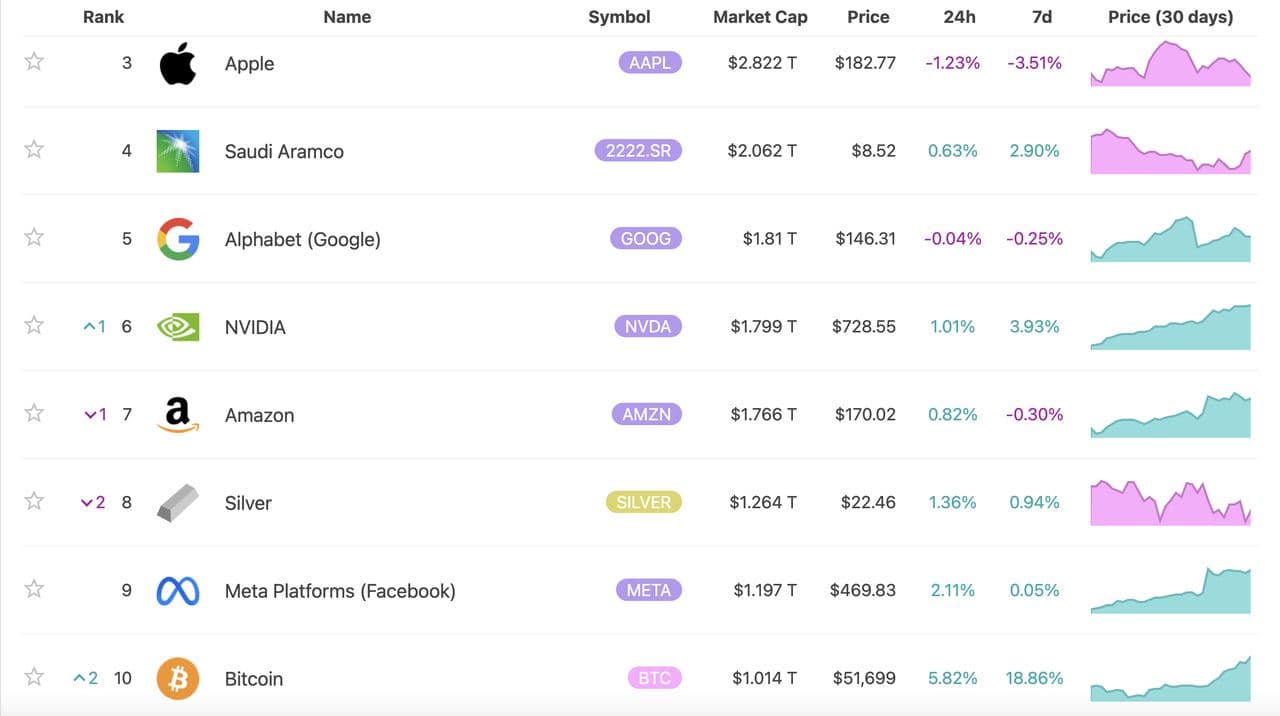Click the NVIDIA logo icon
Screen dimensions: 1280x716
click(178, 327)
